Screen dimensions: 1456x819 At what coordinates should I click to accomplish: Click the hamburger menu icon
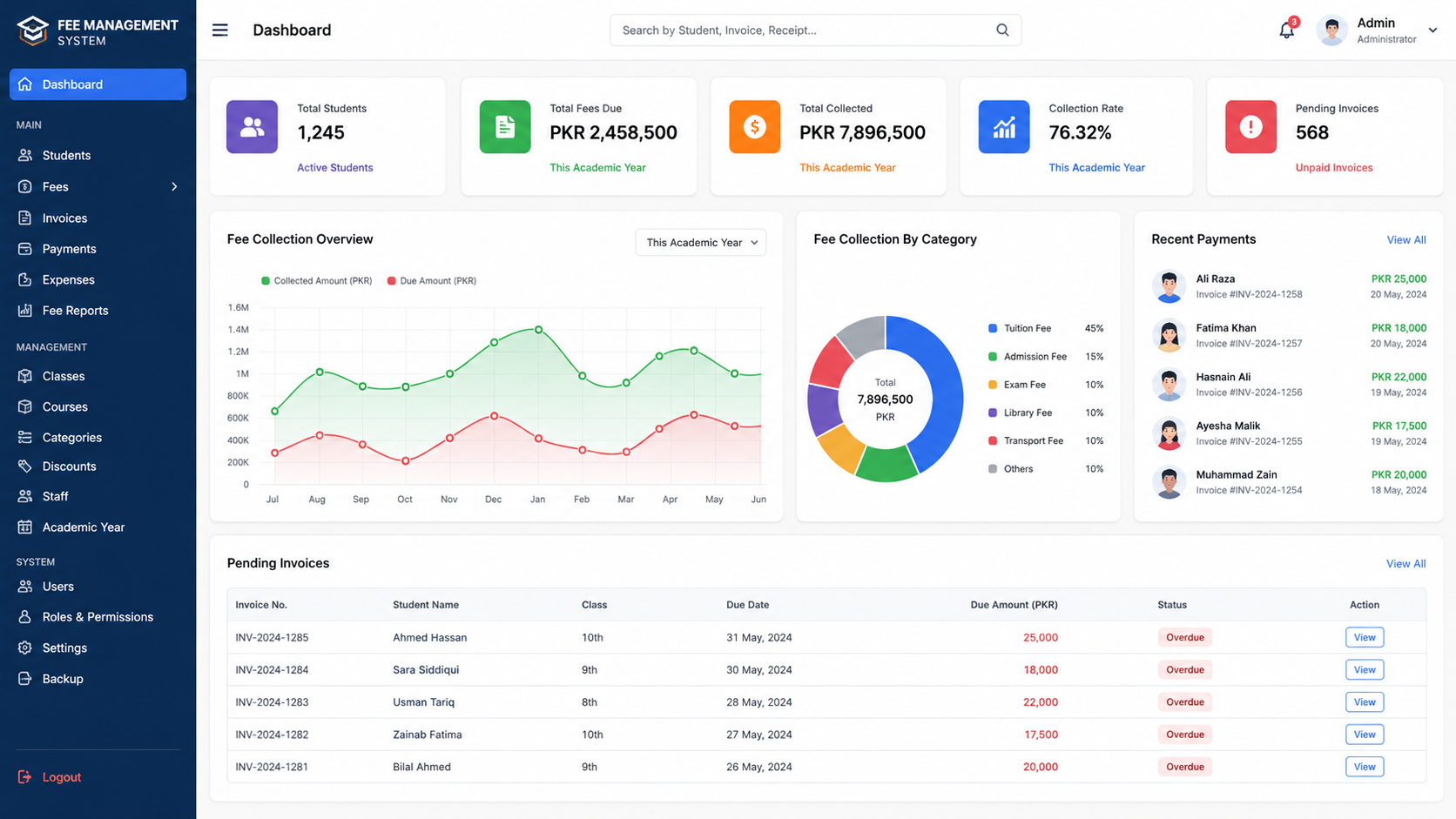(220, 30)
